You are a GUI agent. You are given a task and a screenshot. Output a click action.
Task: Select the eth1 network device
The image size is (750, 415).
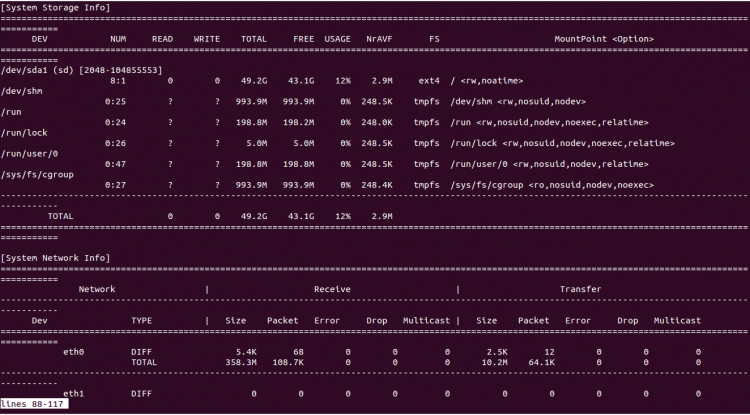click(74, 394)
